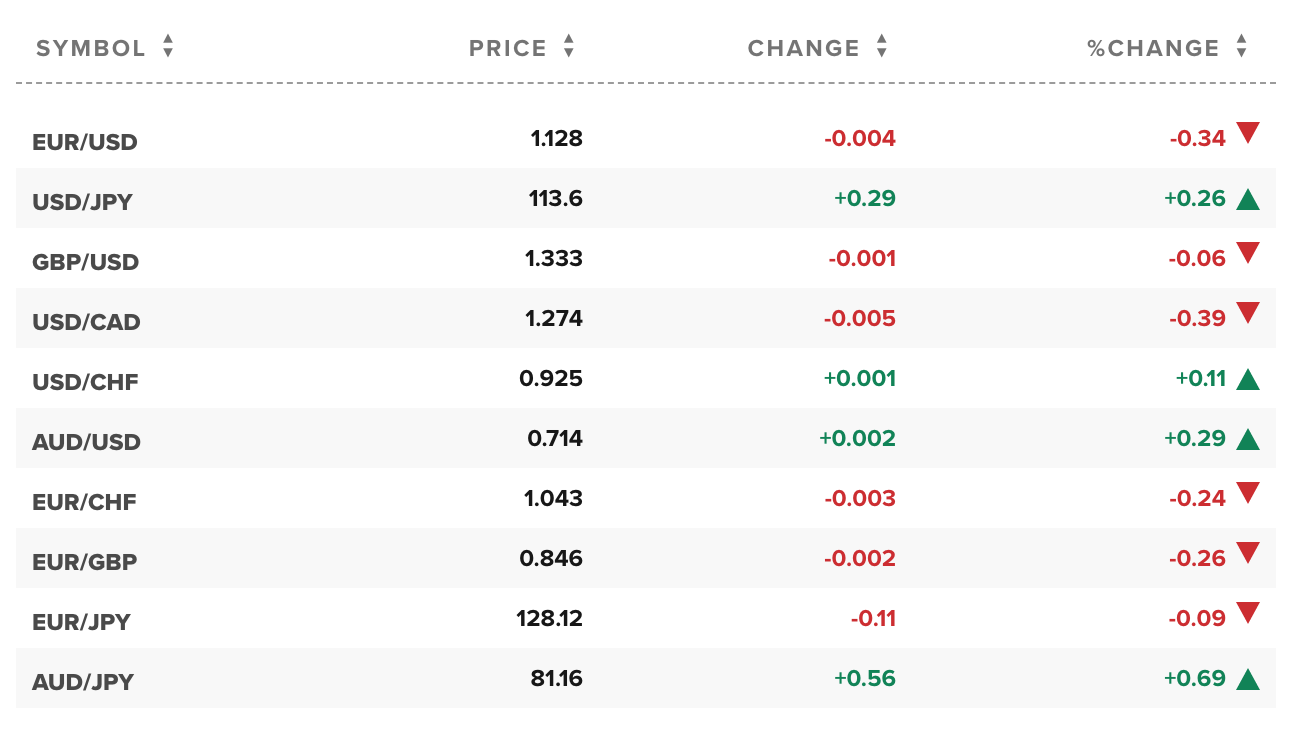Image resolution: width=1302 pixels, height=752 pixels.
Task: Click the red down arrow in EUR/CHF row
Action: 1247,492
